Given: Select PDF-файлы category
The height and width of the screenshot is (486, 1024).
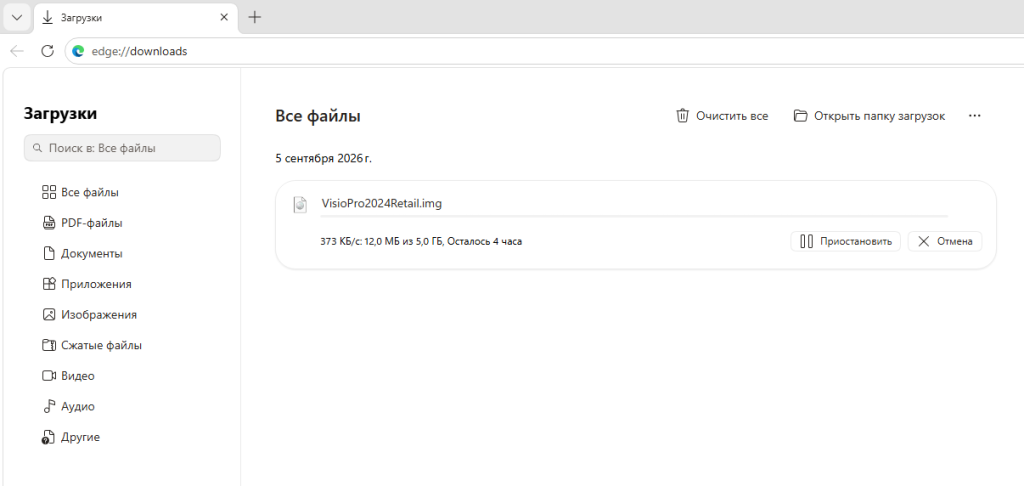Looking at the screenshot, I should [82, 223].
